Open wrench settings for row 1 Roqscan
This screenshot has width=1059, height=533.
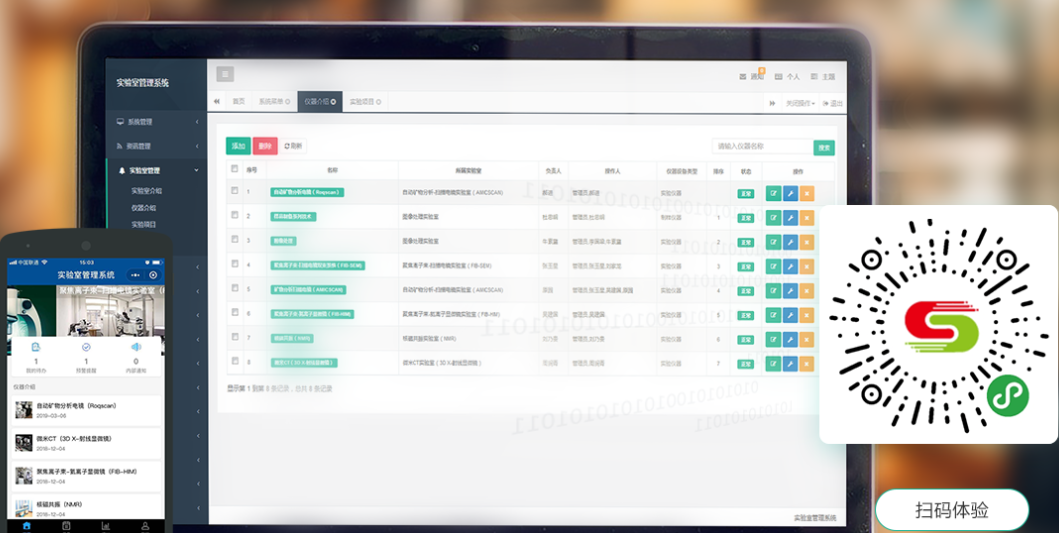[x=790, y=193]
